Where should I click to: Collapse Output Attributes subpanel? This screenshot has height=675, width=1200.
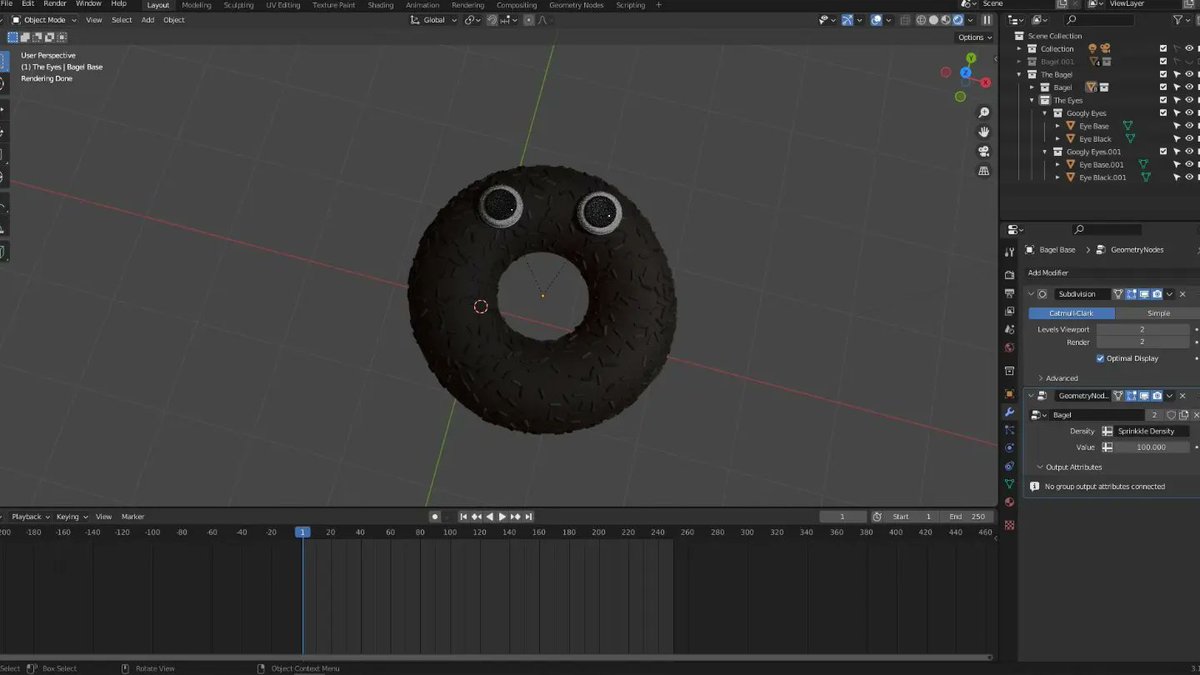pos(1070,467)
